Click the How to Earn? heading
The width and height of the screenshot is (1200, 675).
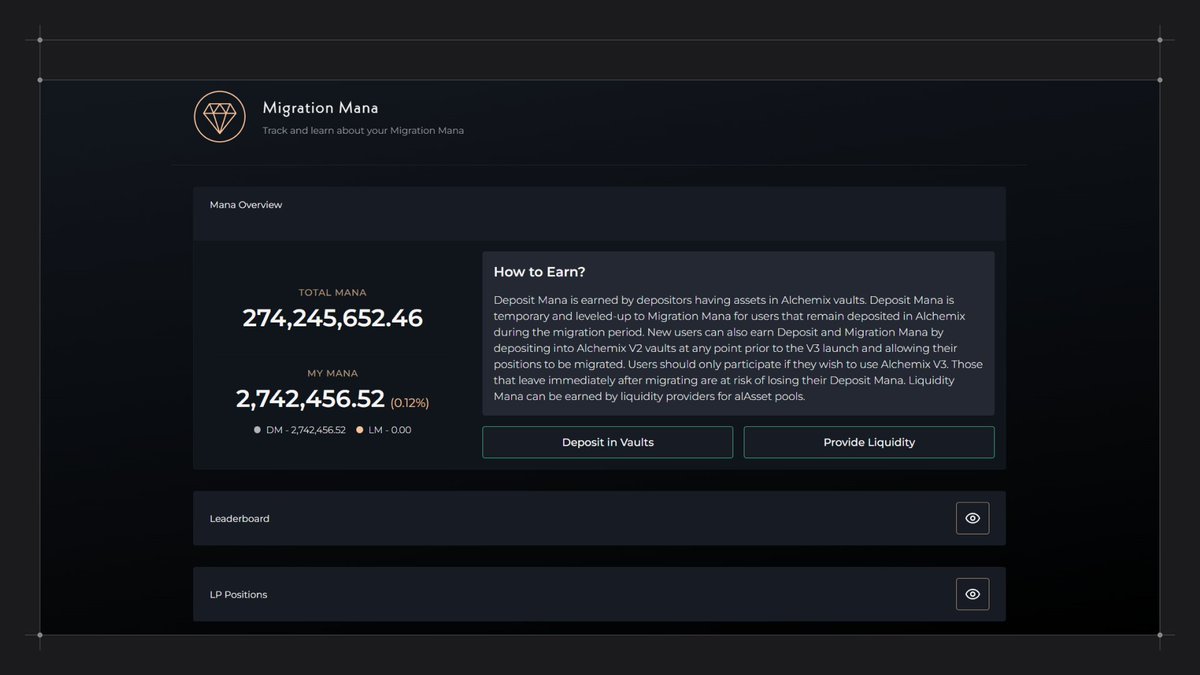540,272
